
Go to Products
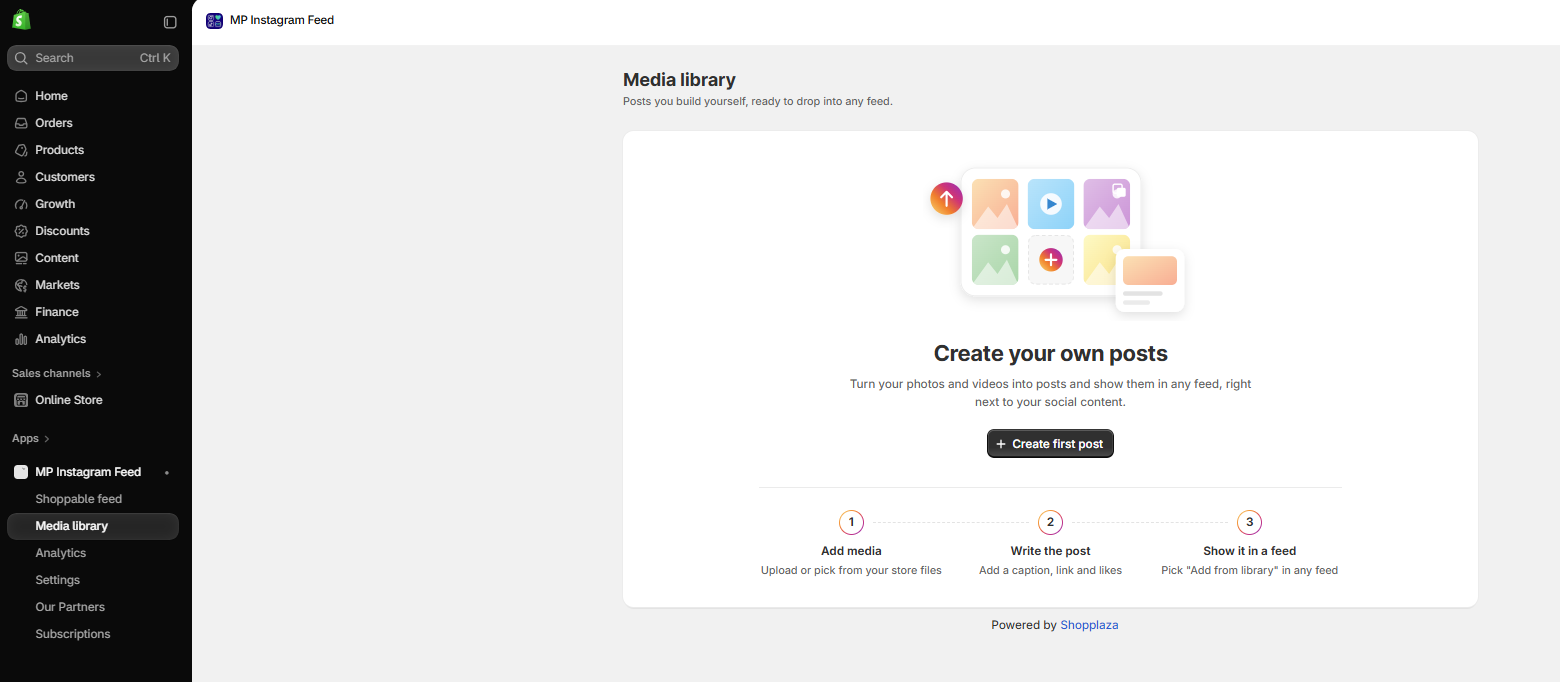click(93, 150)
